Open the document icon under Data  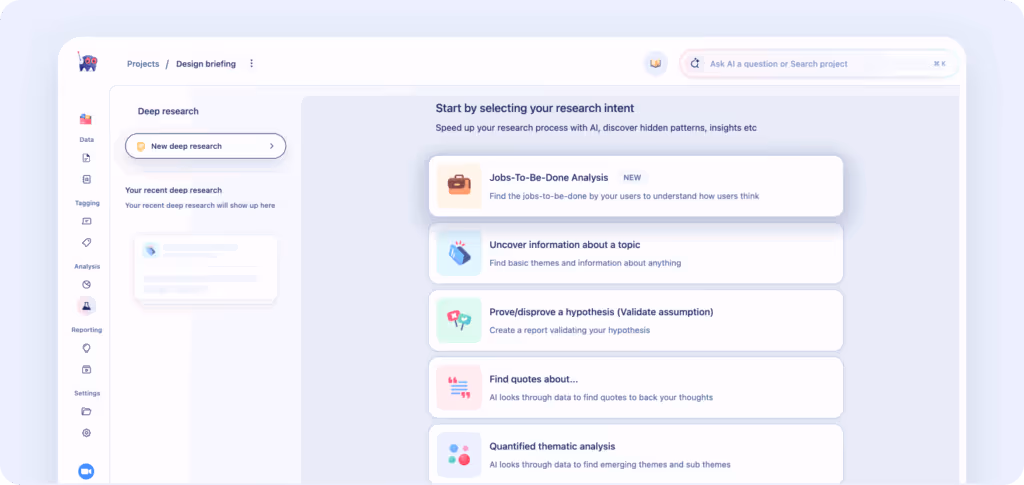click(x=86, y=158)
